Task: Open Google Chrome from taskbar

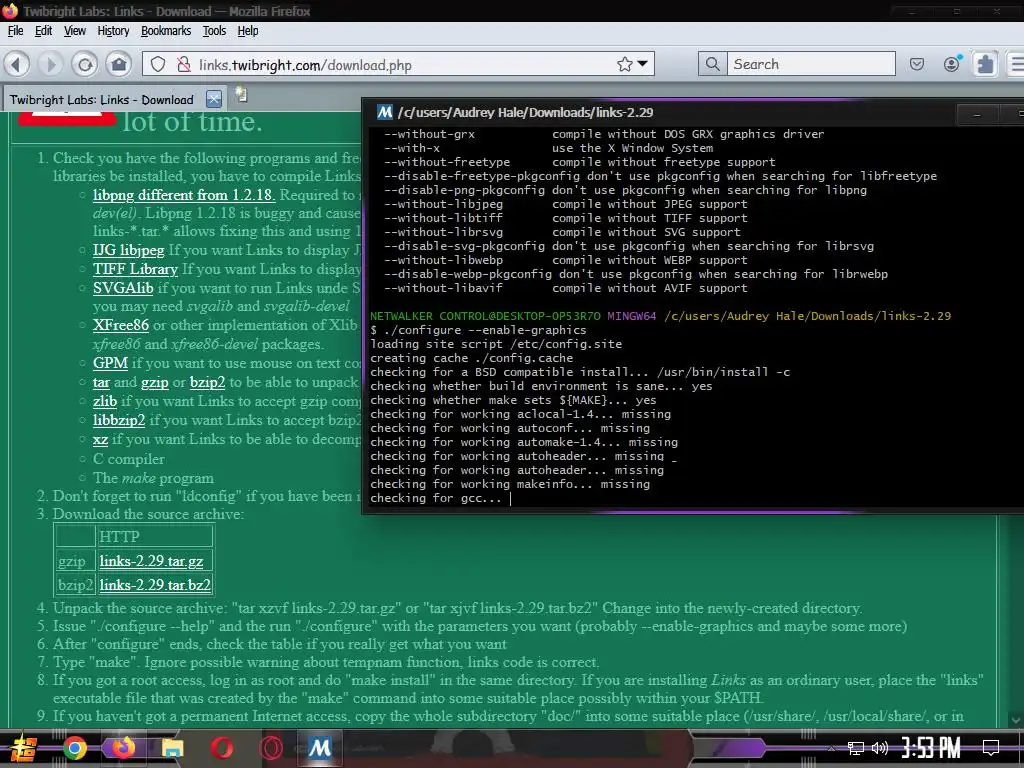Action: point(74,748)
